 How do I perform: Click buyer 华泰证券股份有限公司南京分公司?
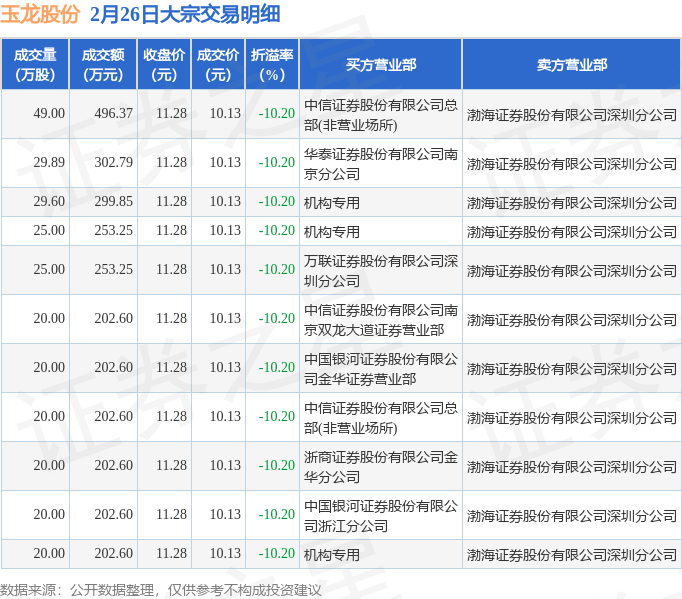click(x=381, y=164)
